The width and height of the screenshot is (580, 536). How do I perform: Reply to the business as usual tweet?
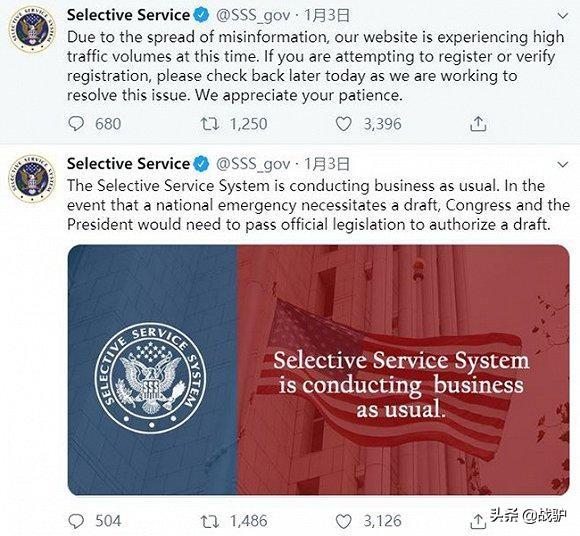pos(77,521)
